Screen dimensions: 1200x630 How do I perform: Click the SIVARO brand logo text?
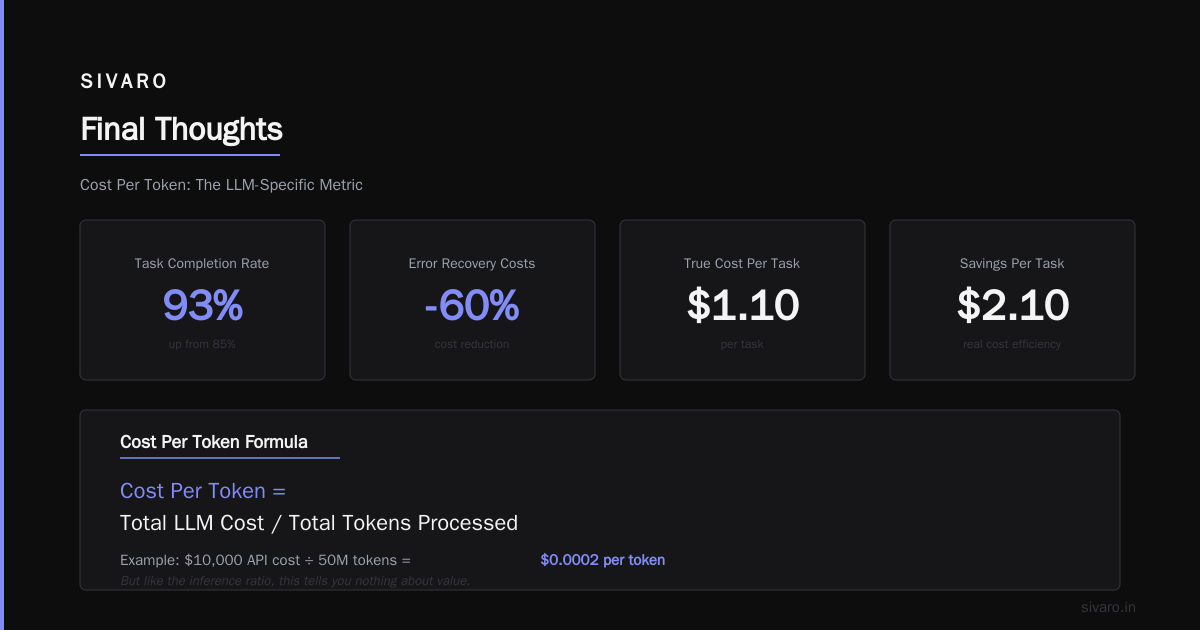124,82
